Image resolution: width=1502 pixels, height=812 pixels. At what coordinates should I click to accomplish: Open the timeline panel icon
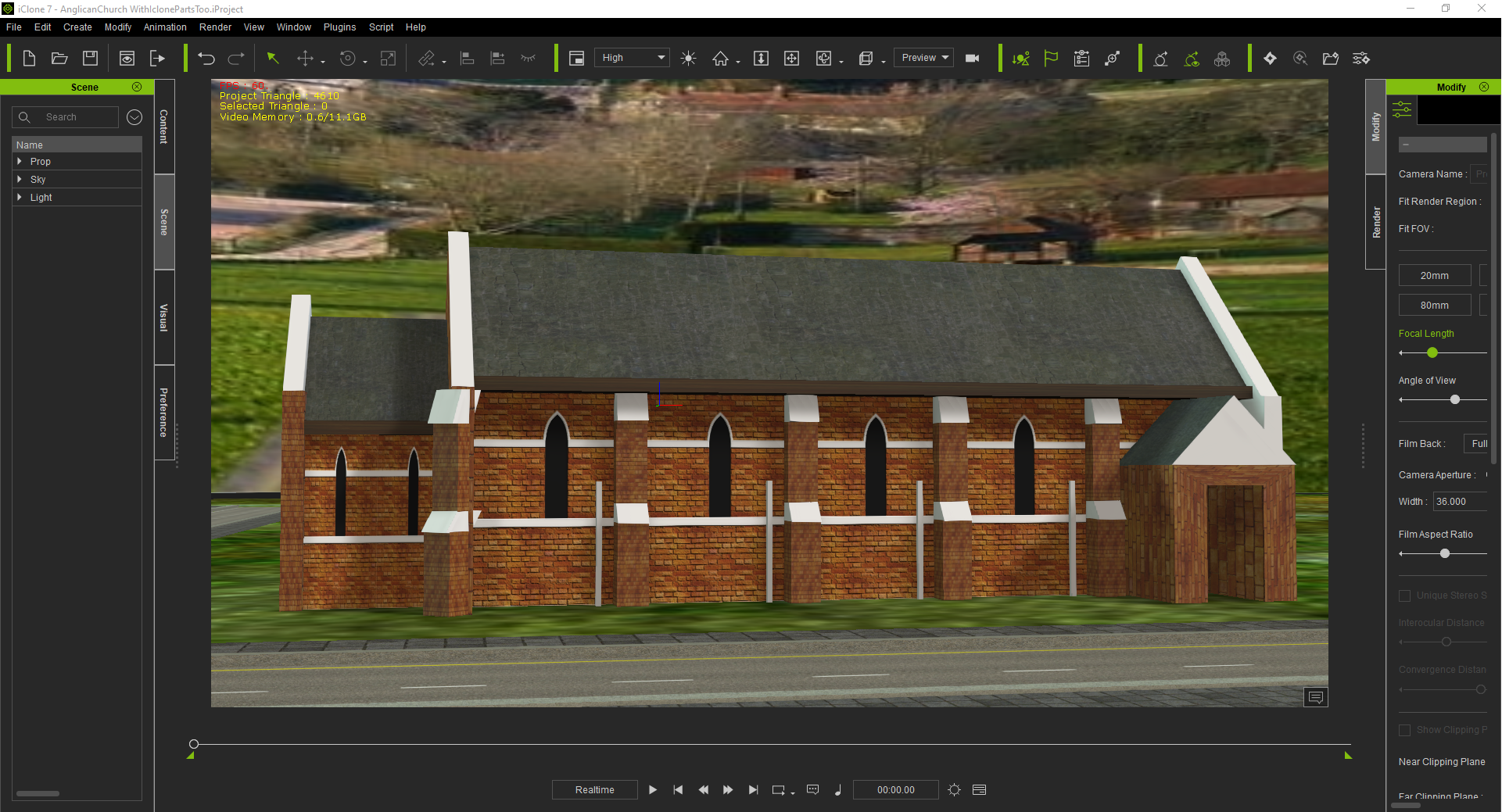tap(979, 790)
